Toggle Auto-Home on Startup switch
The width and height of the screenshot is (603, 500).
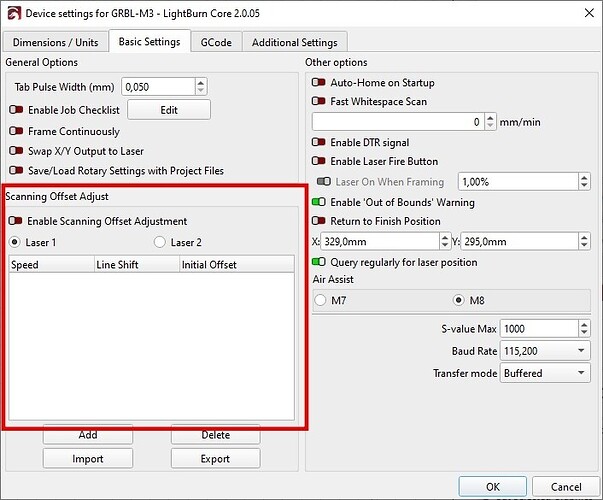click(319, 82)
